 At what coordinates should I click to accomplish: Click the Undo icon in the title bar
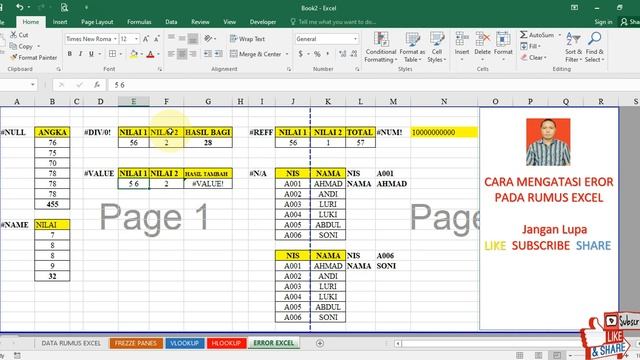[19, 7]
